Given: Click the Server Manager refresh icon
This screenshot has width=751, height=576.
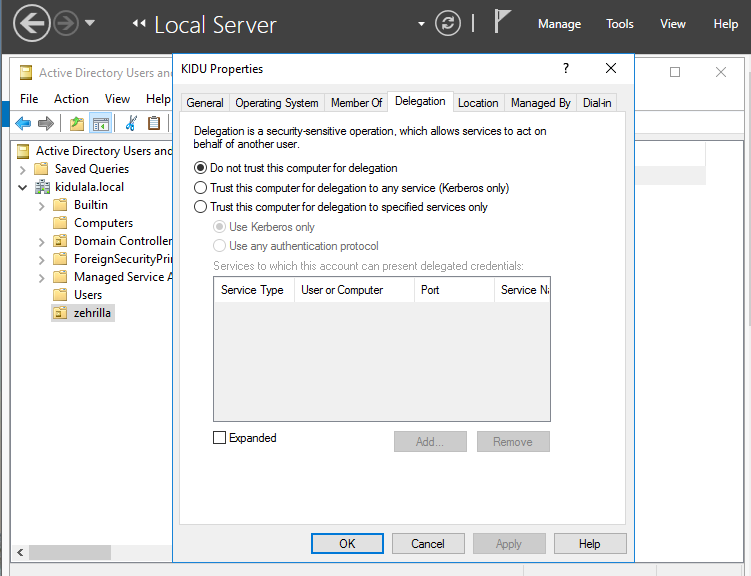Looking at the screenshot, I should point(448,23).
